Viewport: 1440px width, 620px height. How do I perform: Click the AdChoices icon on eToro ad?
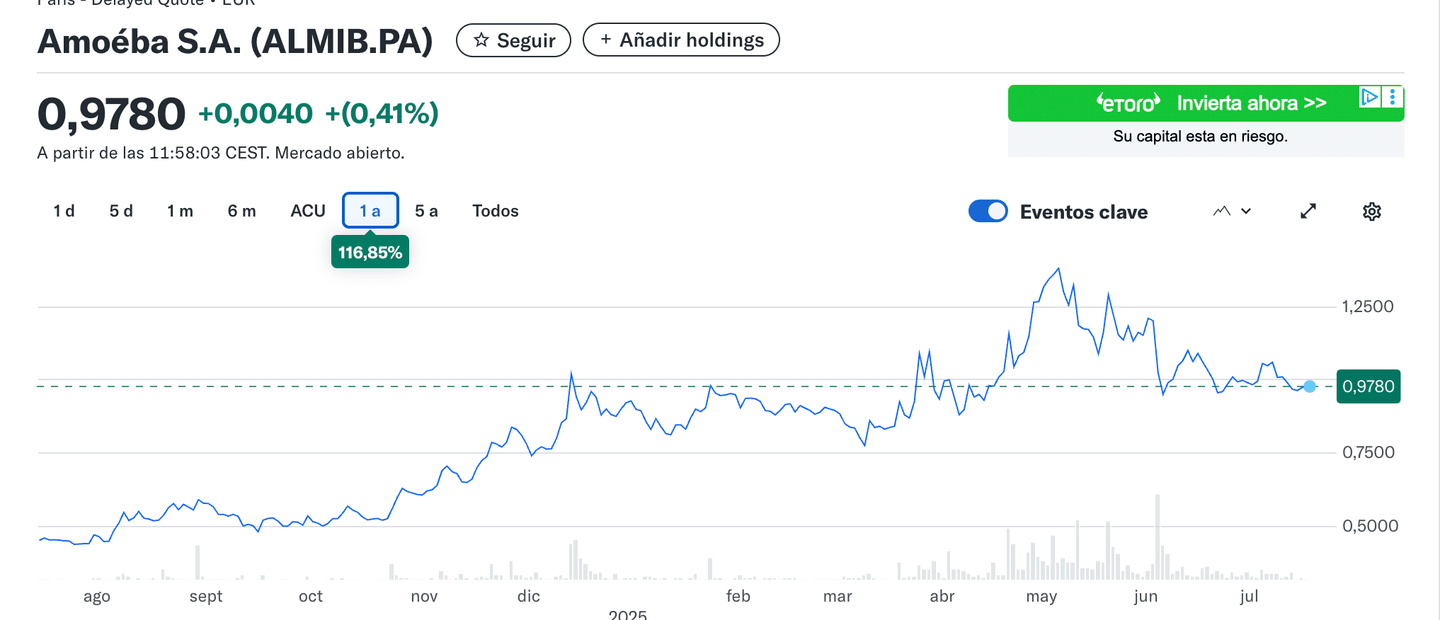point(1370,98)
